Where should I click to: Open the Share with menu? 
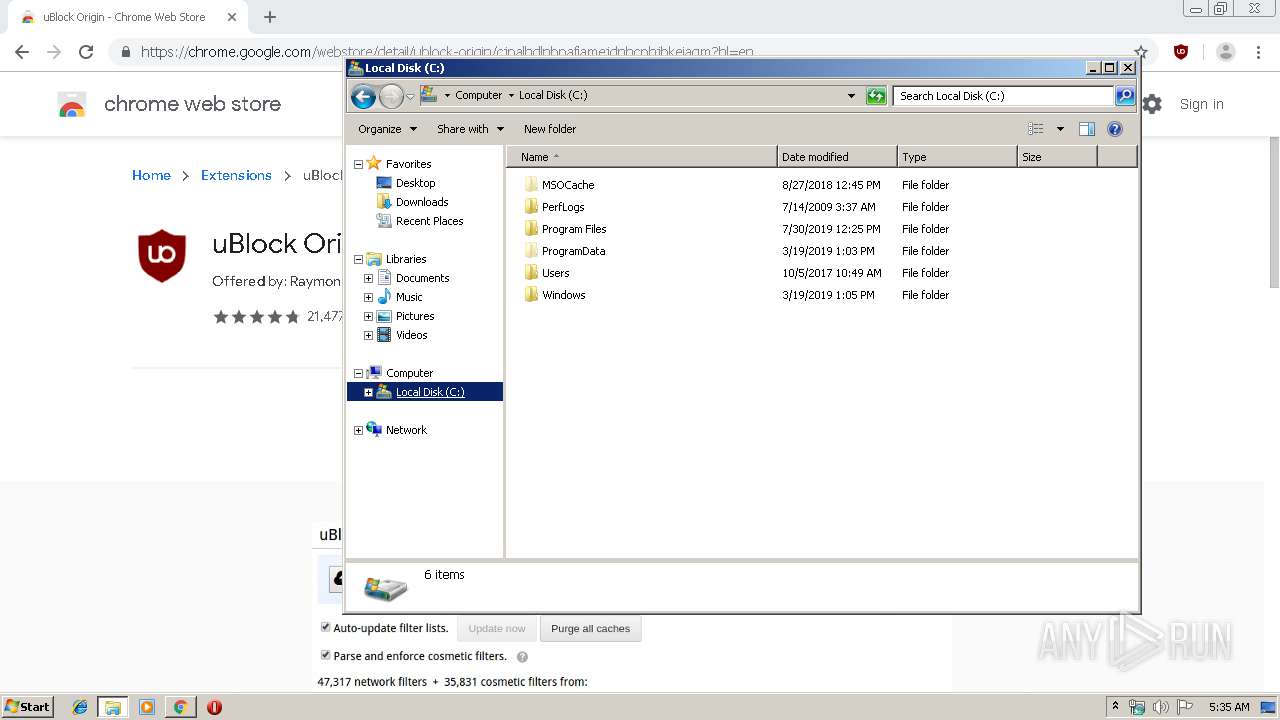pos(470,129)
